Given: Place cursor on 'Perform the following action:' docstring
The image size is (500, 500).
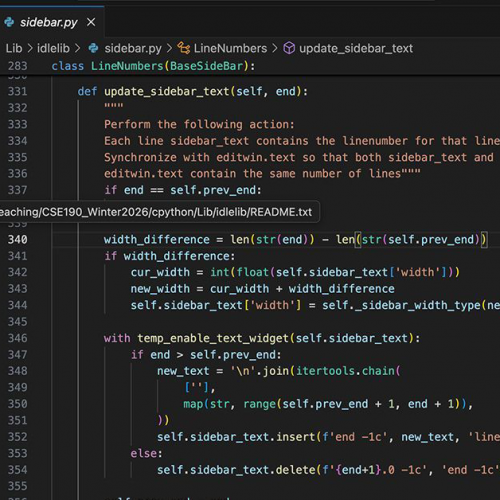Looking at the screenshot, I should [199, 124].
